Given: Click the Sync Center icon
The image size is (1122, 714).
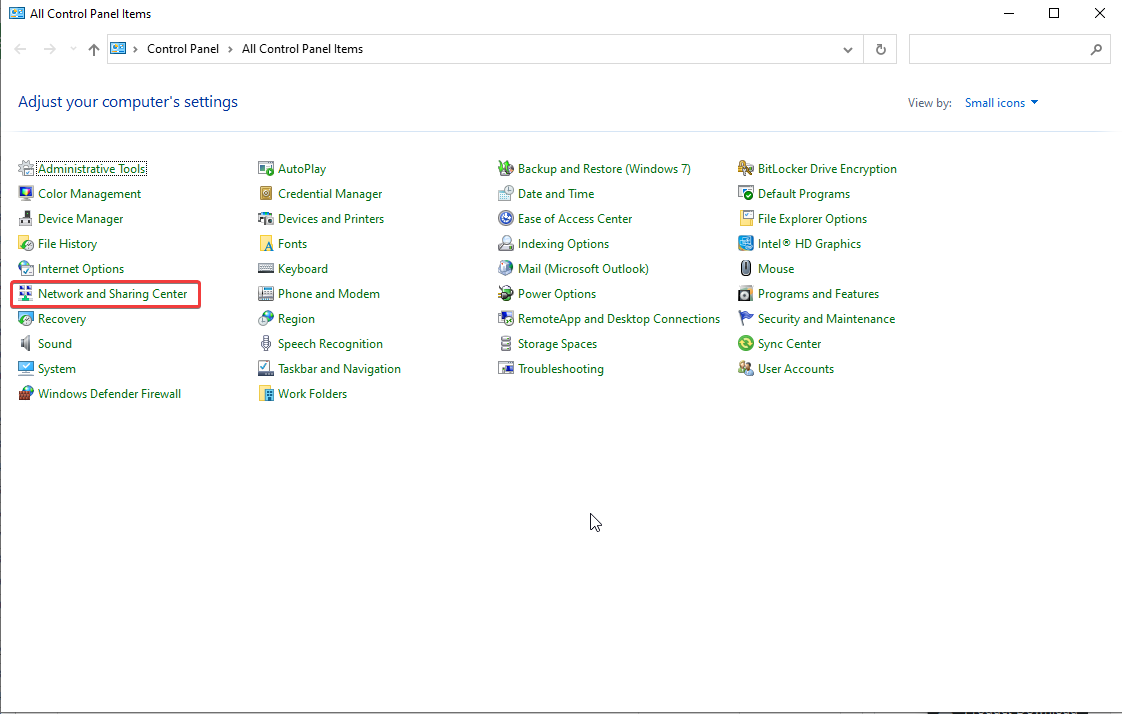Looking at the screenshot, I should (x=746, y=344).
